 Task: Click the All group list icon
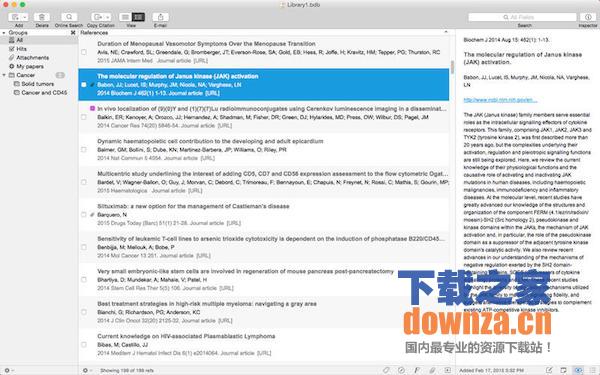point(11,40)
